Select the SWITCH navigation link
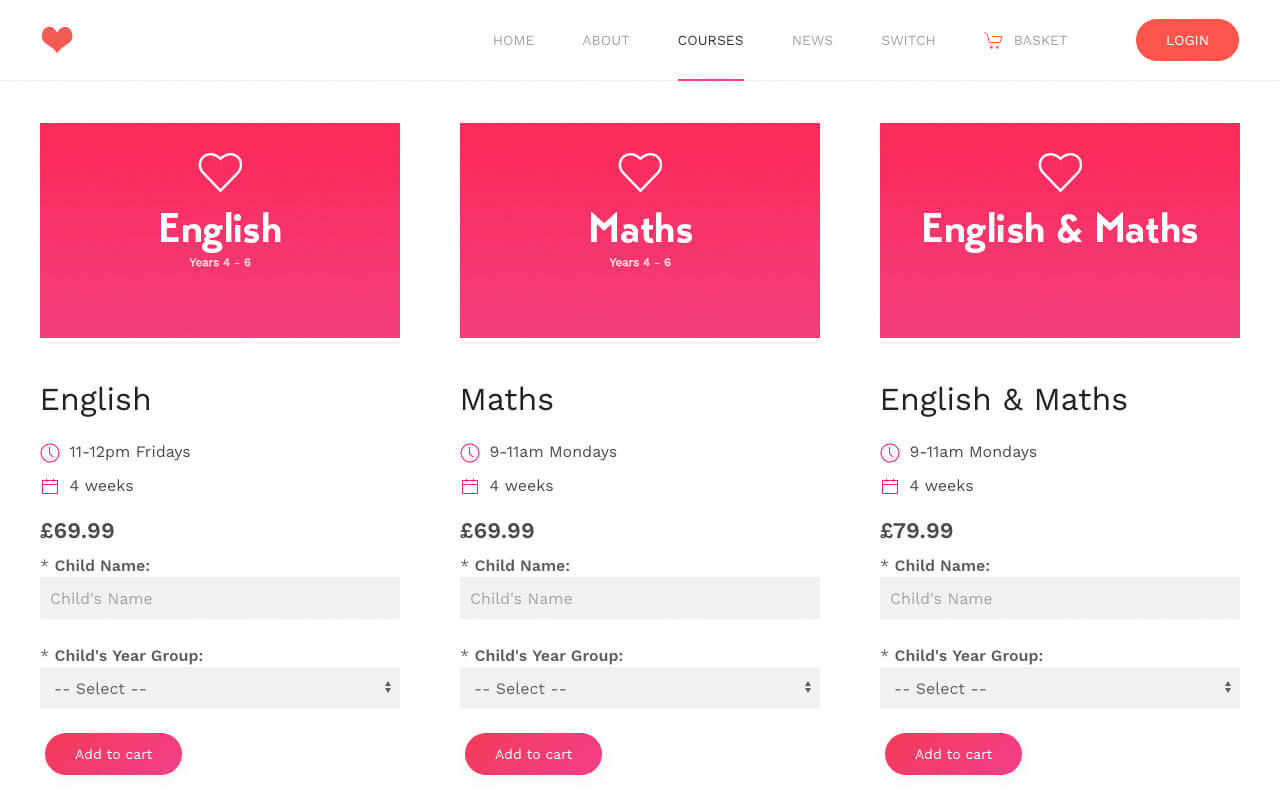This screenshot has height=800, width=1280. [908, 40]
